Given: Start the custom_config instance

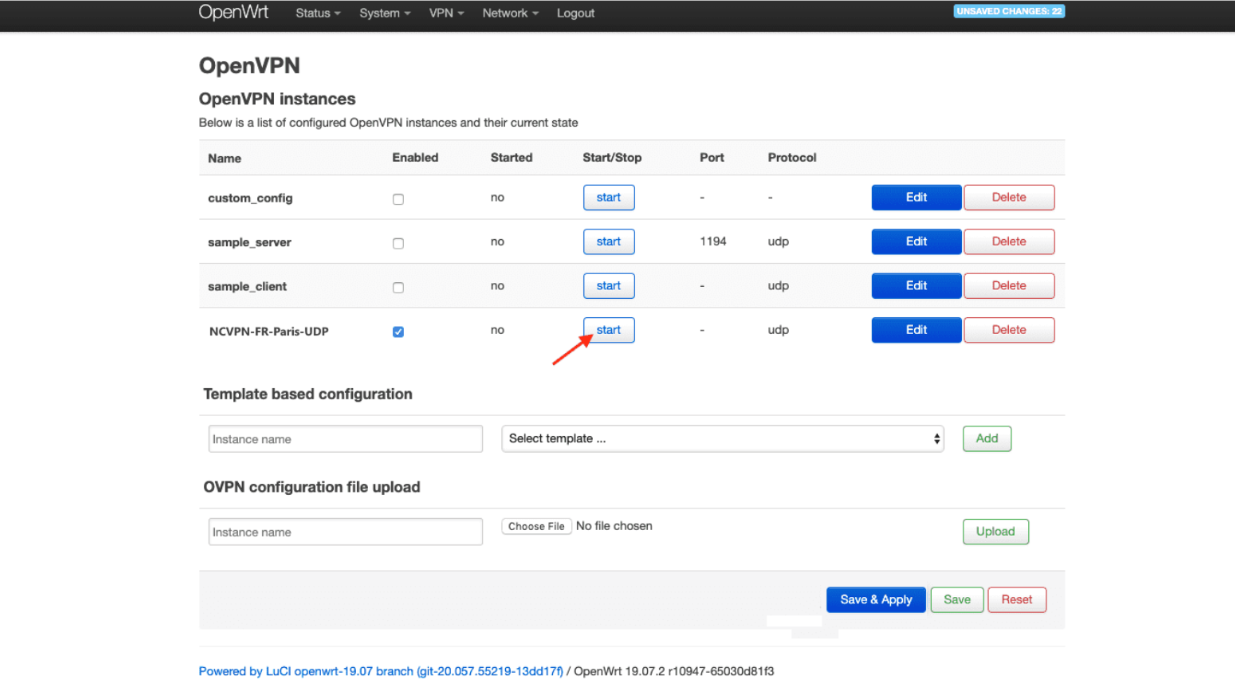Looking at the screenshot, I should (609, 198).
